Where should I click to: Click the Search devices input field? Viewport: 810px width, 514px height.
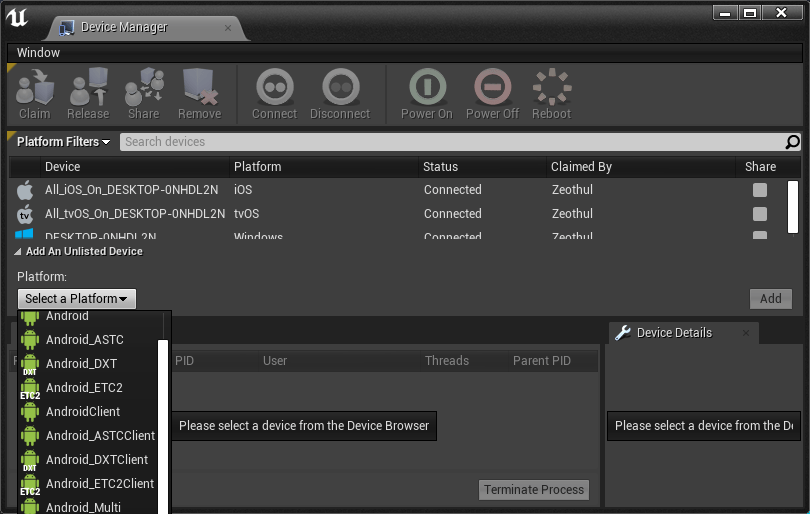450,142
